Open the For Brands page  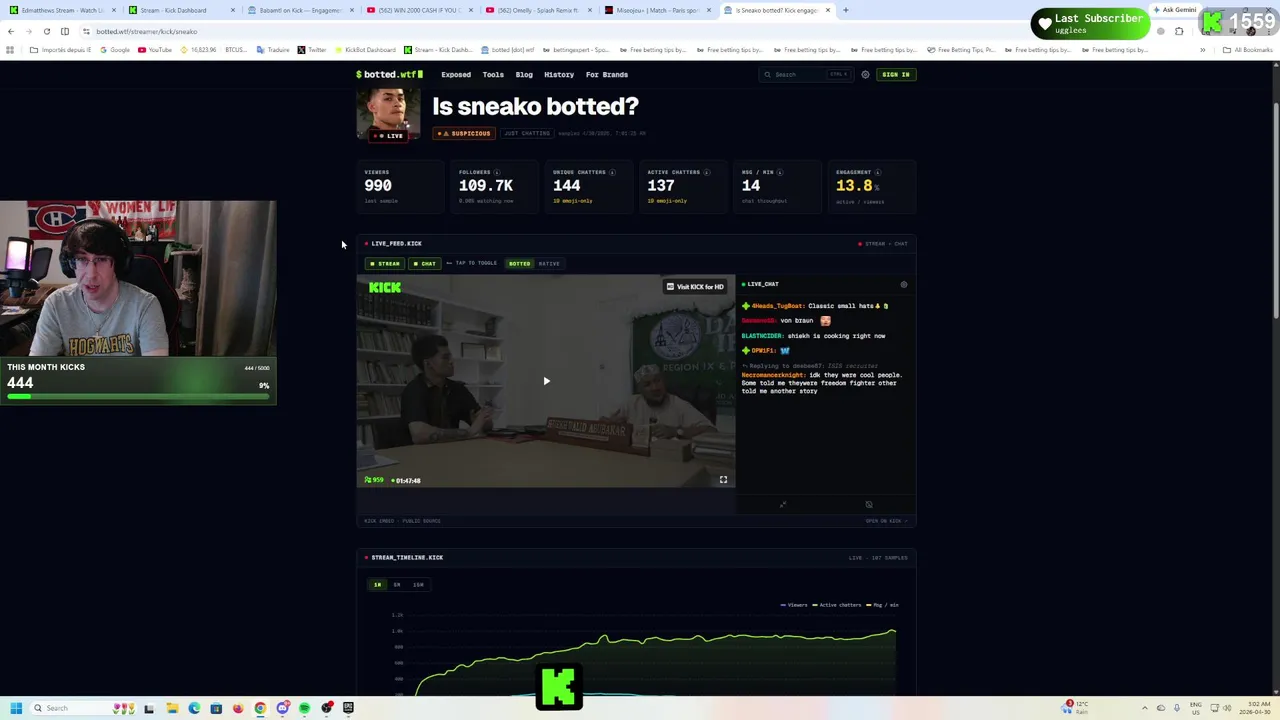[607, 74]
